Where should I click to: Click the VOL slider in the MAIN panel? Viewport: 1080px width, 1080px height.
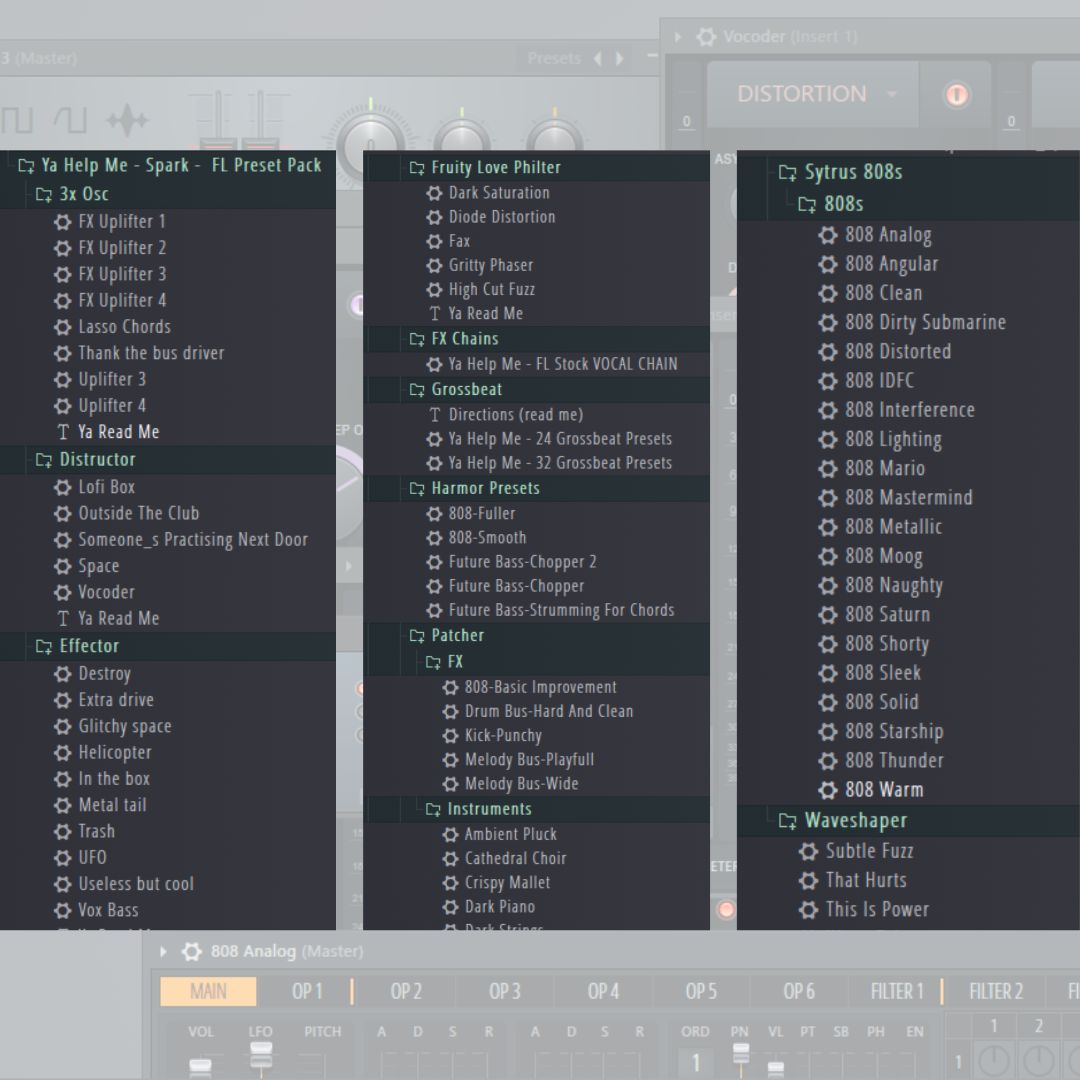[201, 1065]
